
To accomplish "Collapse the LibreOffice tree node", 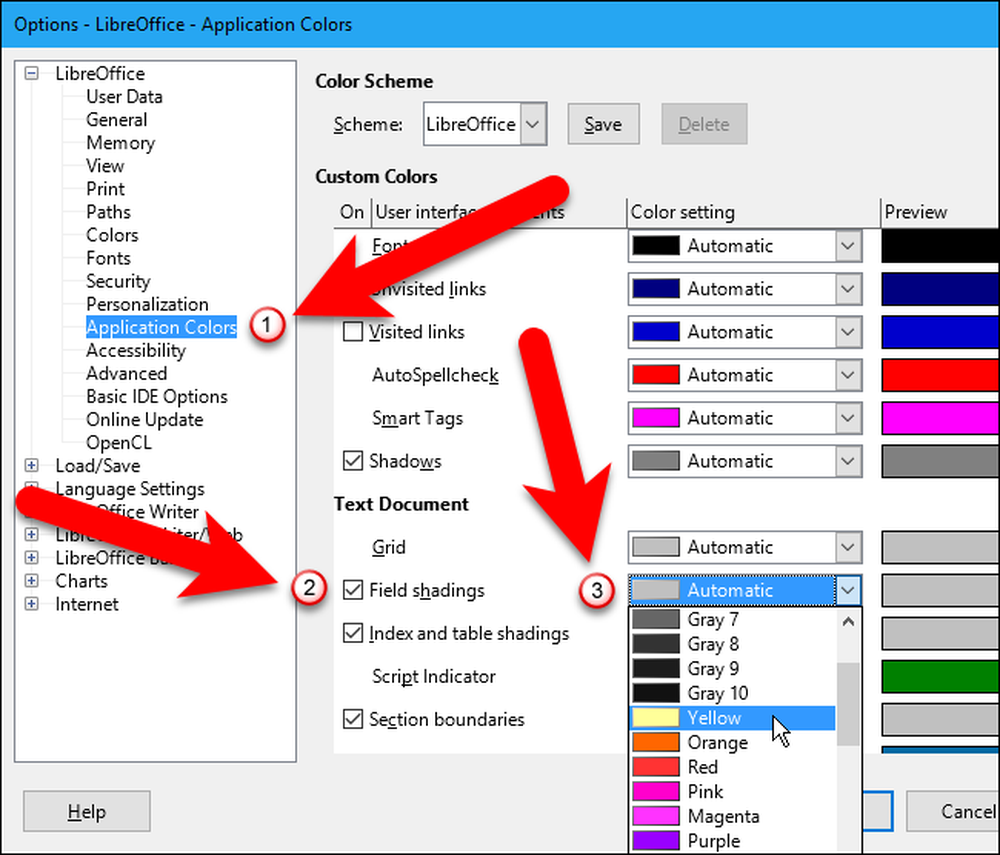I will click(x=31, y=73).
